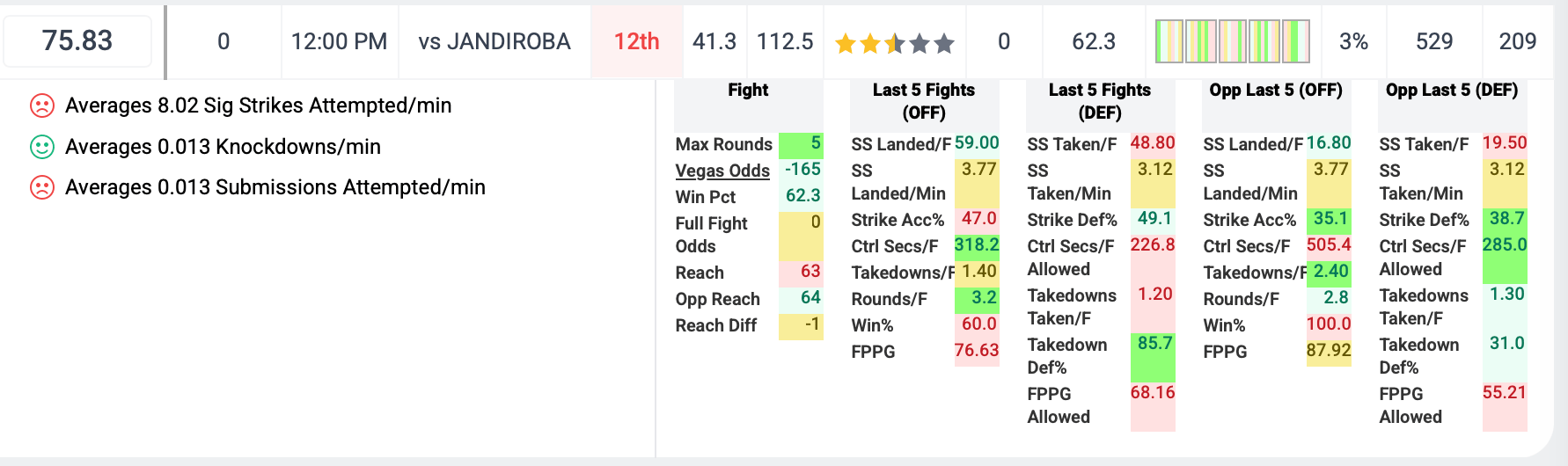Click the first gold rating star
Viewport: 1568px width, 466px height.
tap(846, 43)
